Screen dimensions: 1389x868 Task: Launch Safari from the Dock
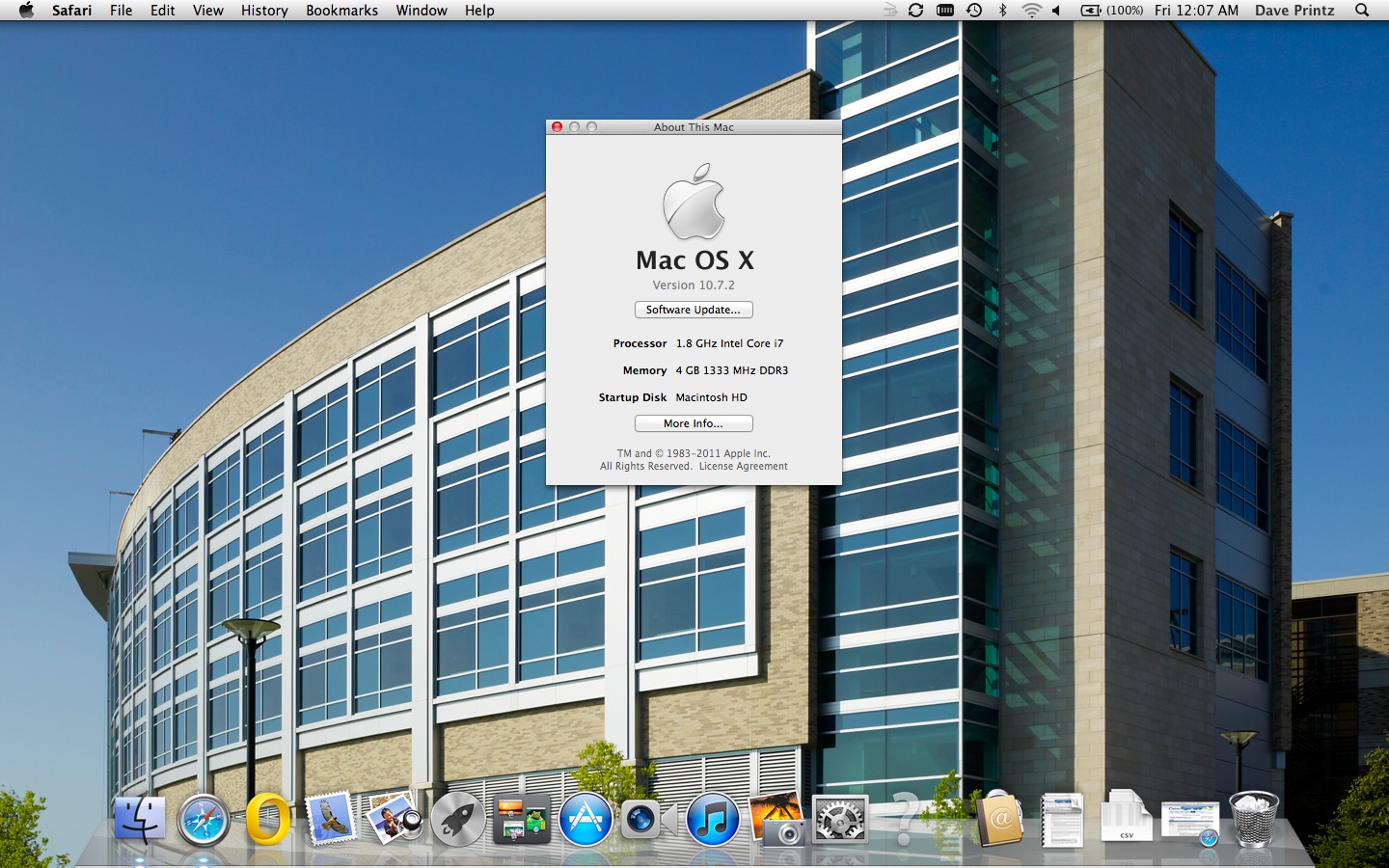coord(204,820)
